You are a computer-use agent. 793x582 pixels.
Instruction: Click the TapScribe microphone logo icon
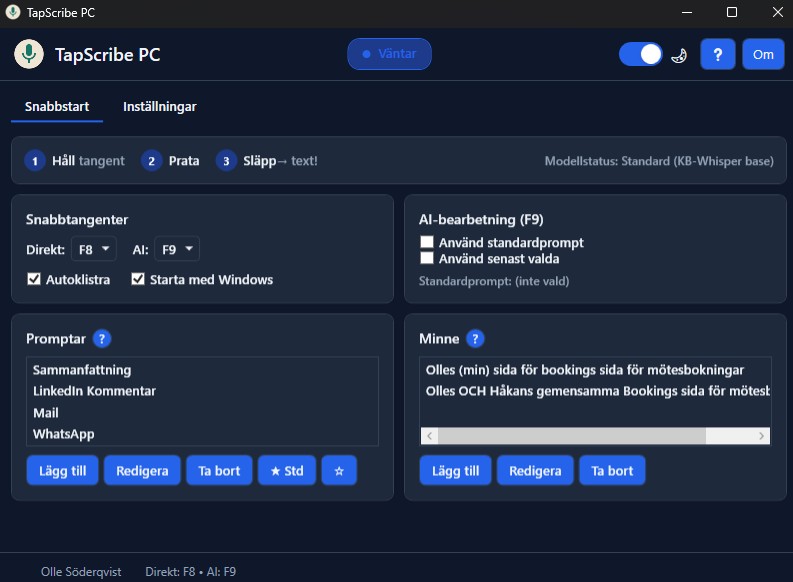(29, 54)
